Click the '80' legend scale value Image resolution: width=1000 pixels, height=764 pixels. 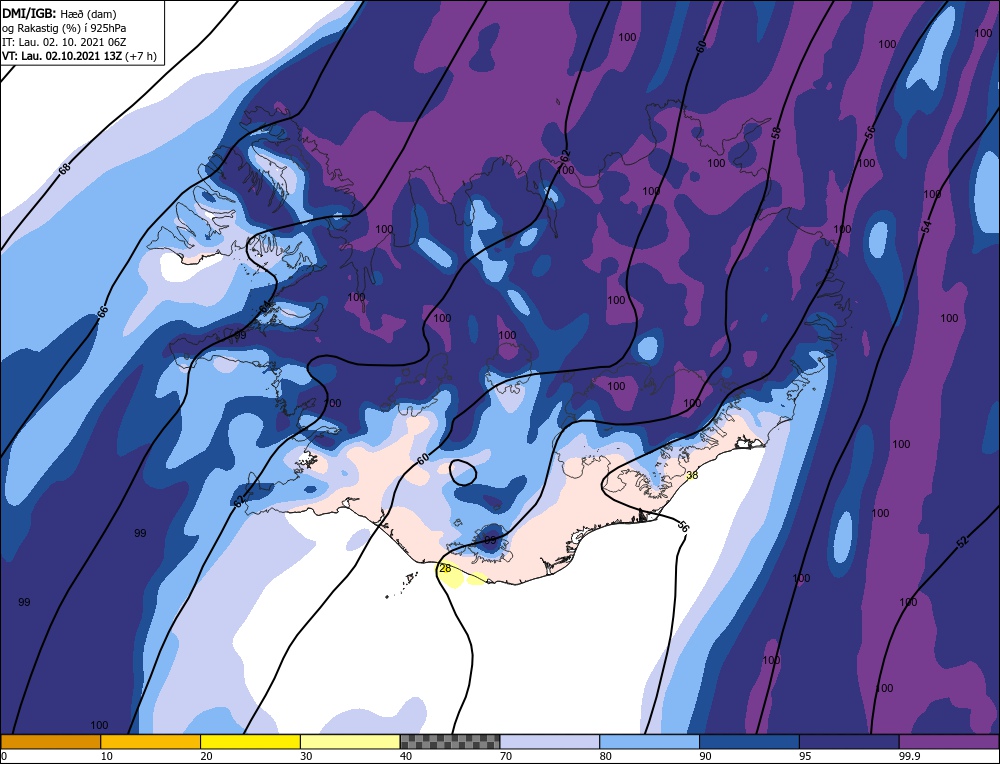point(606,756)
